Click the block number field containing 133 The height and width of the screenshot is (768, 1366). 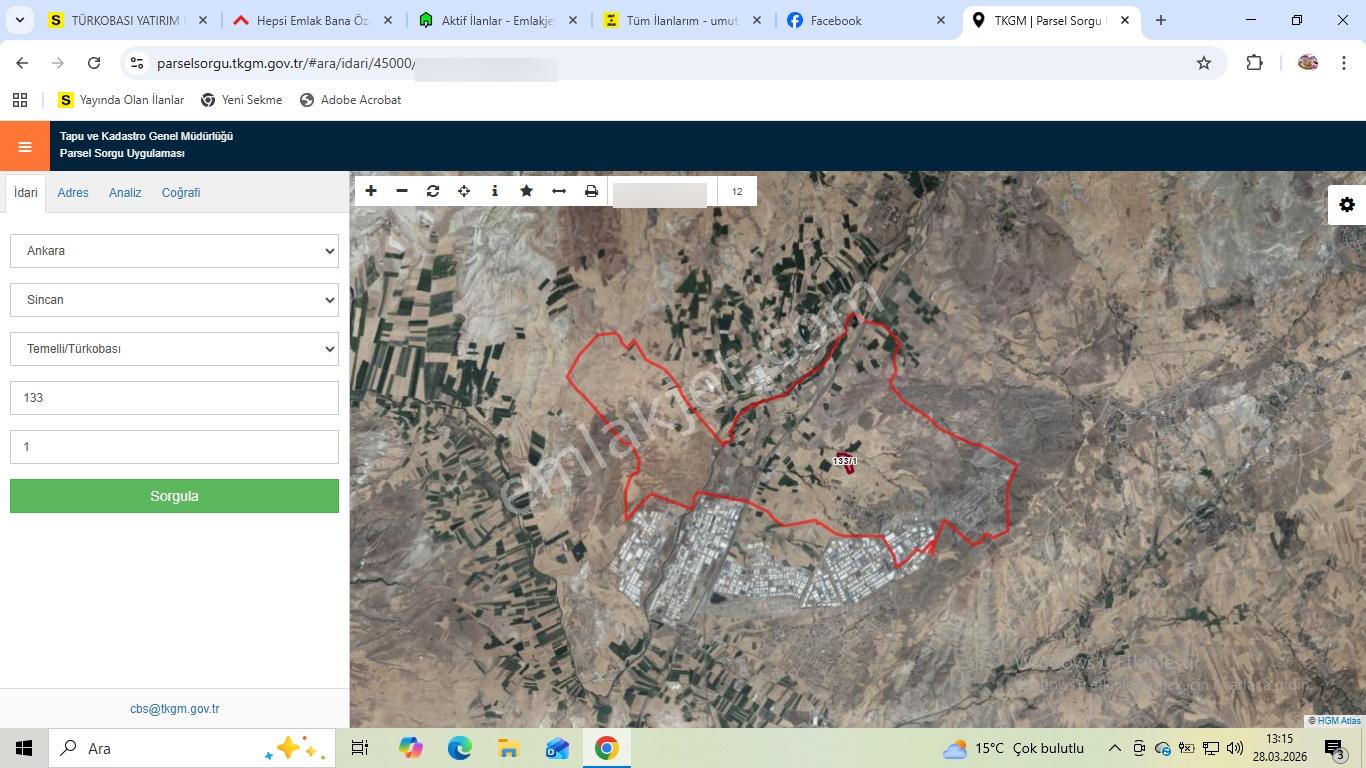[174, 398]
